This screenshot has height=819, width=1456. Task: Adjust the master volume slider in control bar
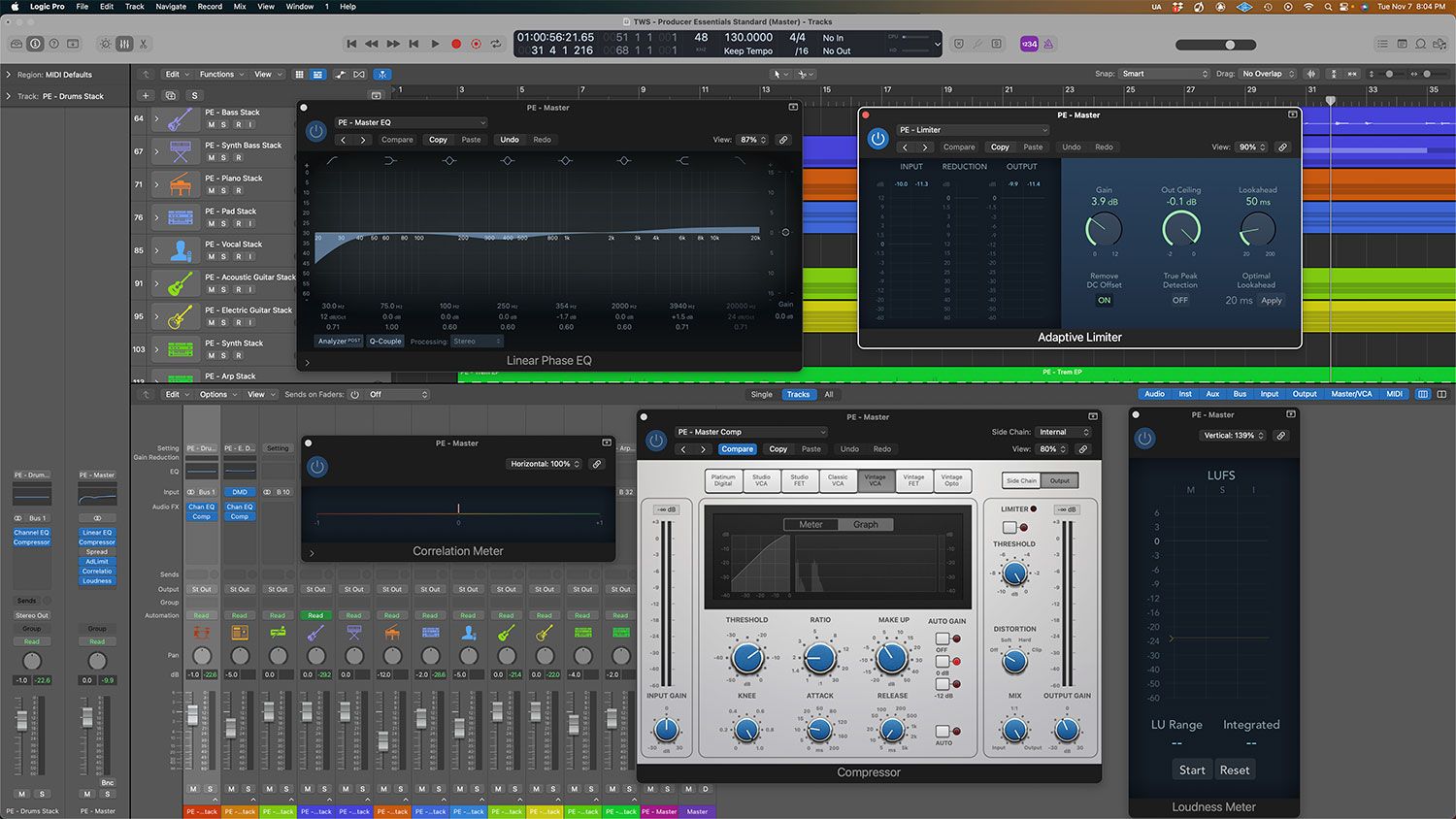(1229, 45)
